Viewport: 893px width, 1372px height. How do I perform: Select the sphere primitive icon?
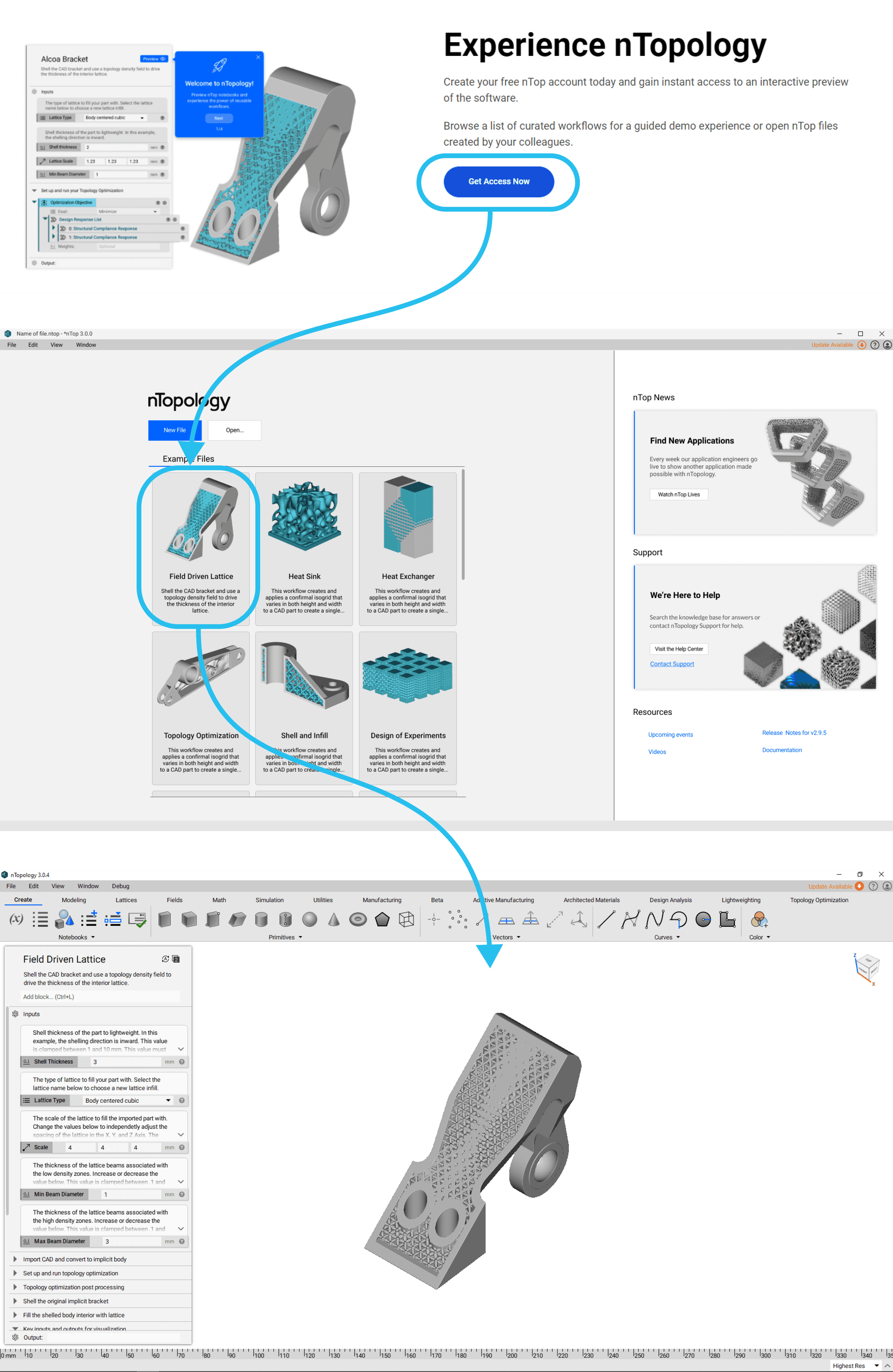click(309, 919)
